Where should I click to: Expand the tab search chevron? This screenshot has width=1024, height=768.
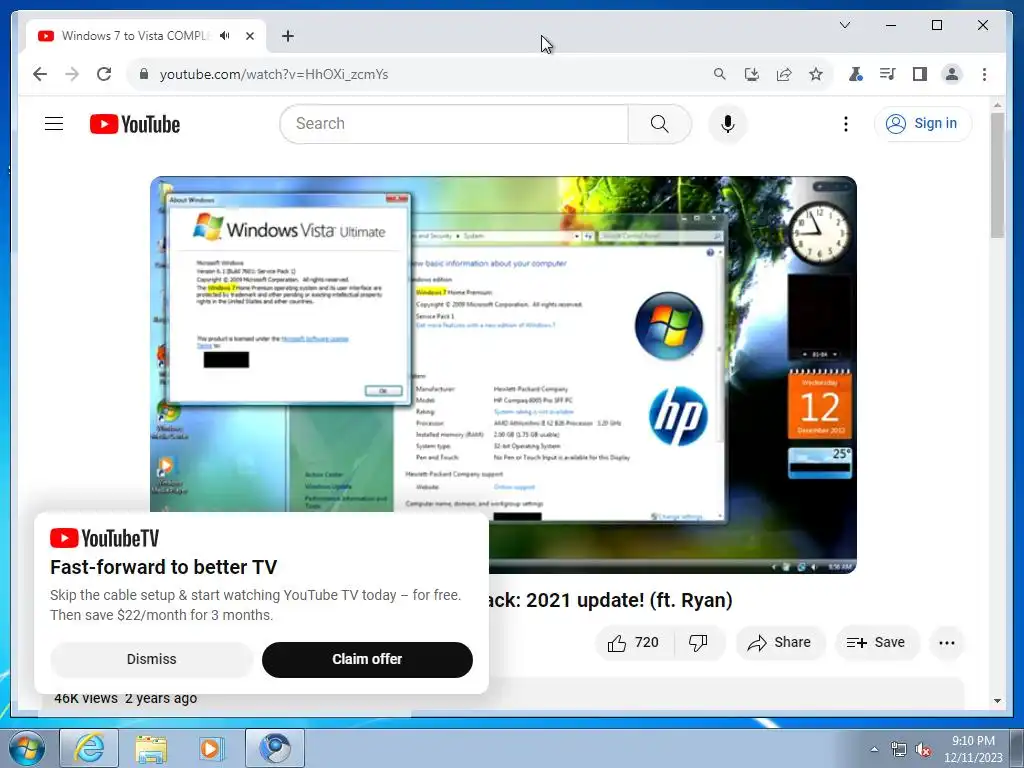click(844, 25)
